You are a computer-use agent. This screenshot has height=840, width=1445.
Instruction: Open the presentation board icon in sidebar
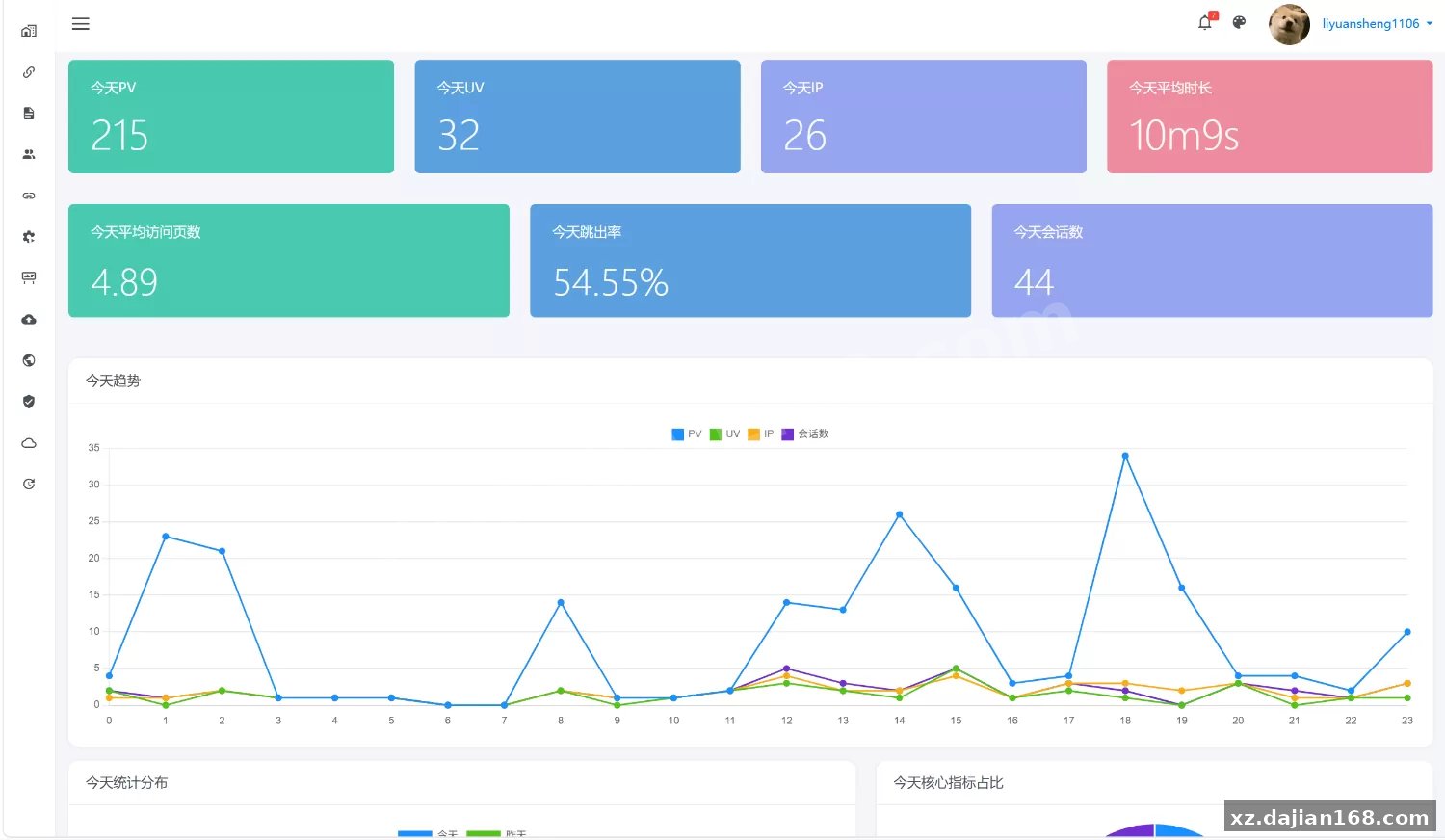point(29,277)
